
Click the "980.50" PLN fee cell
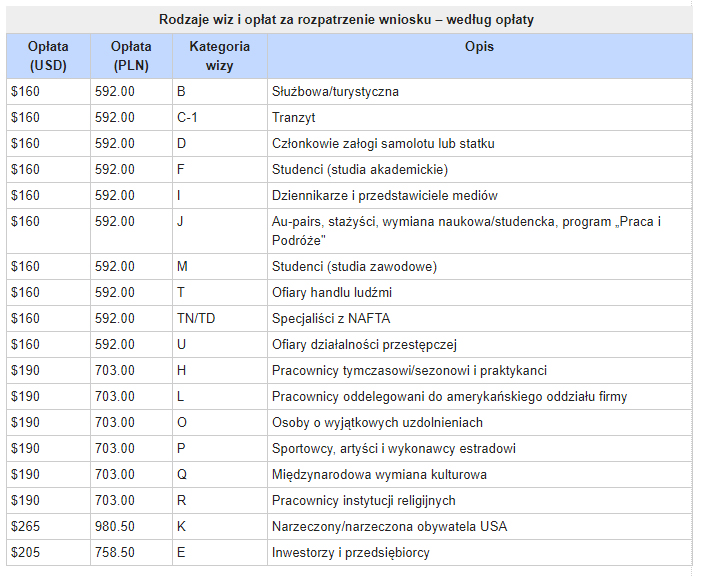[x=131, y=526]
